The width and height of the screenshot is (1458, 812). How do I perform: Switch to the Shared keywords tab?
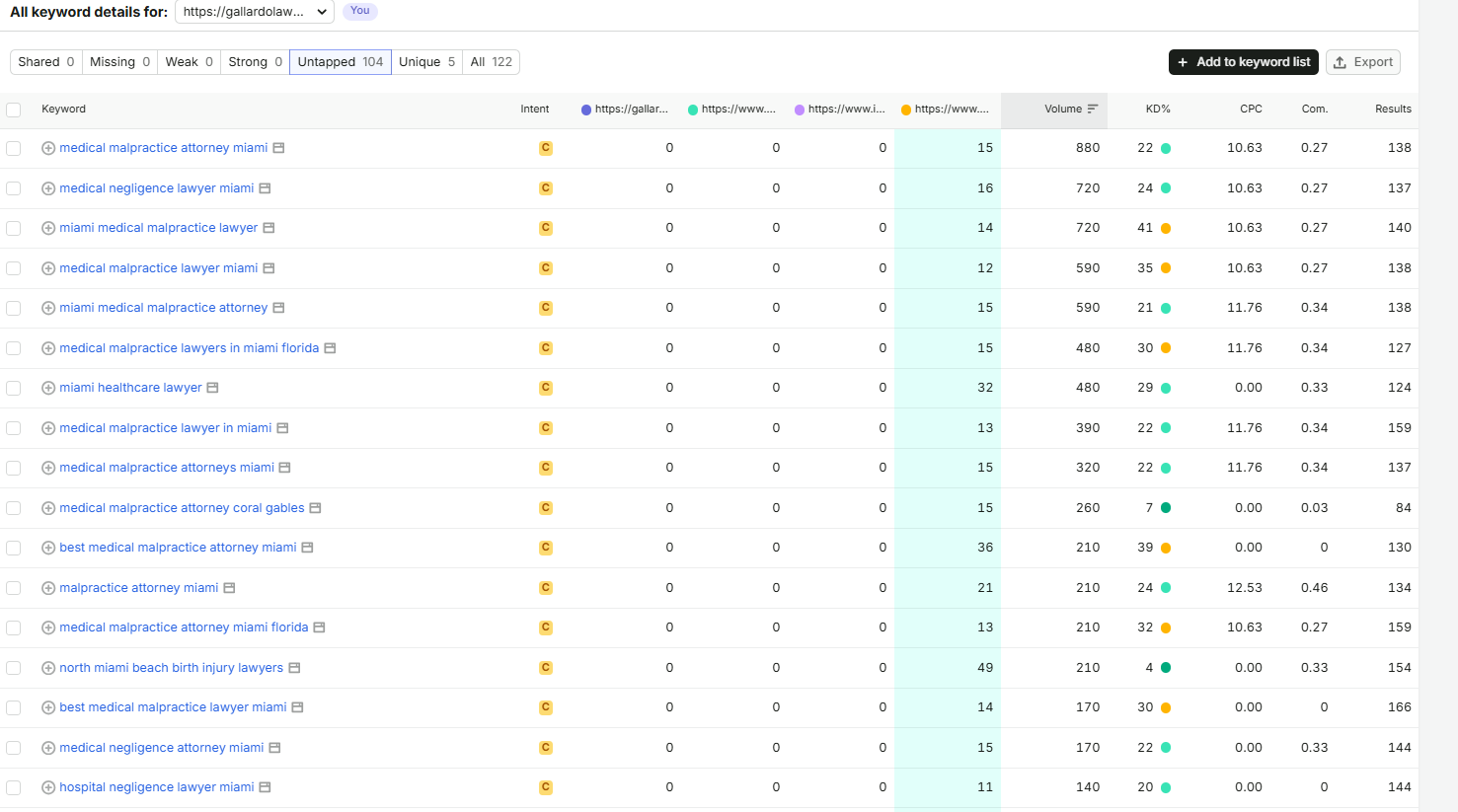click(x=46, y=62)
